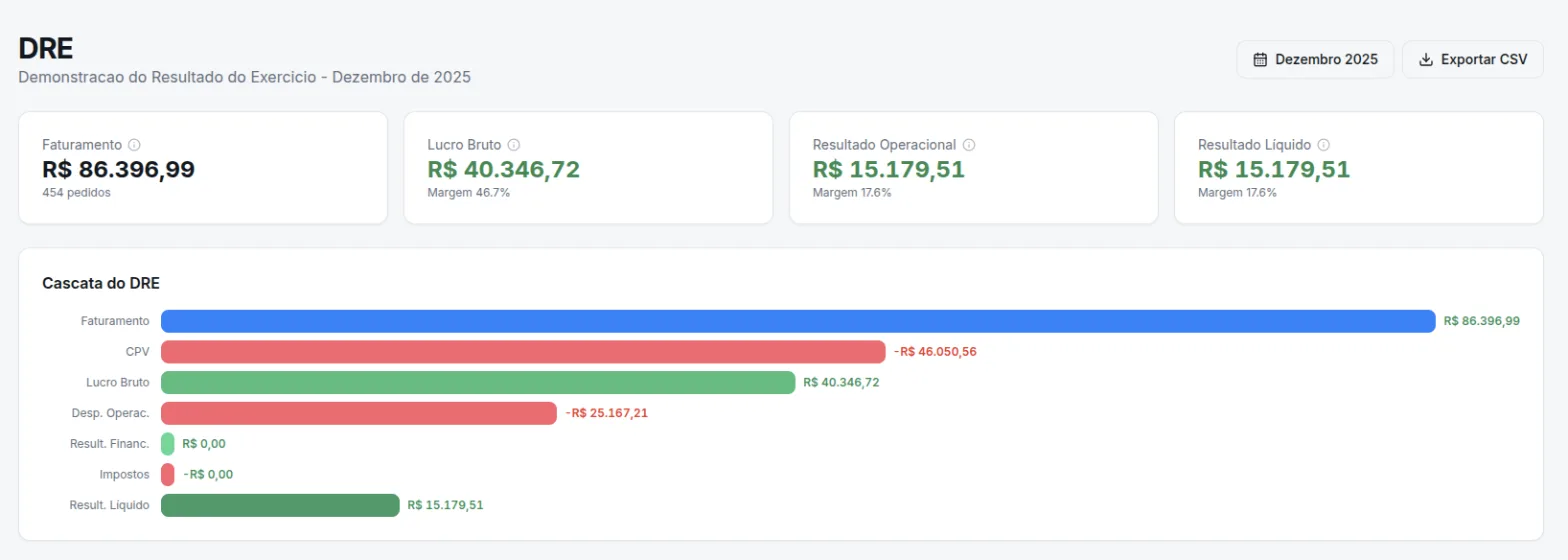This screenshot has height=560, width=1568.
Task: Click the green Lucro Bruto bar
Action: (478, 382)
